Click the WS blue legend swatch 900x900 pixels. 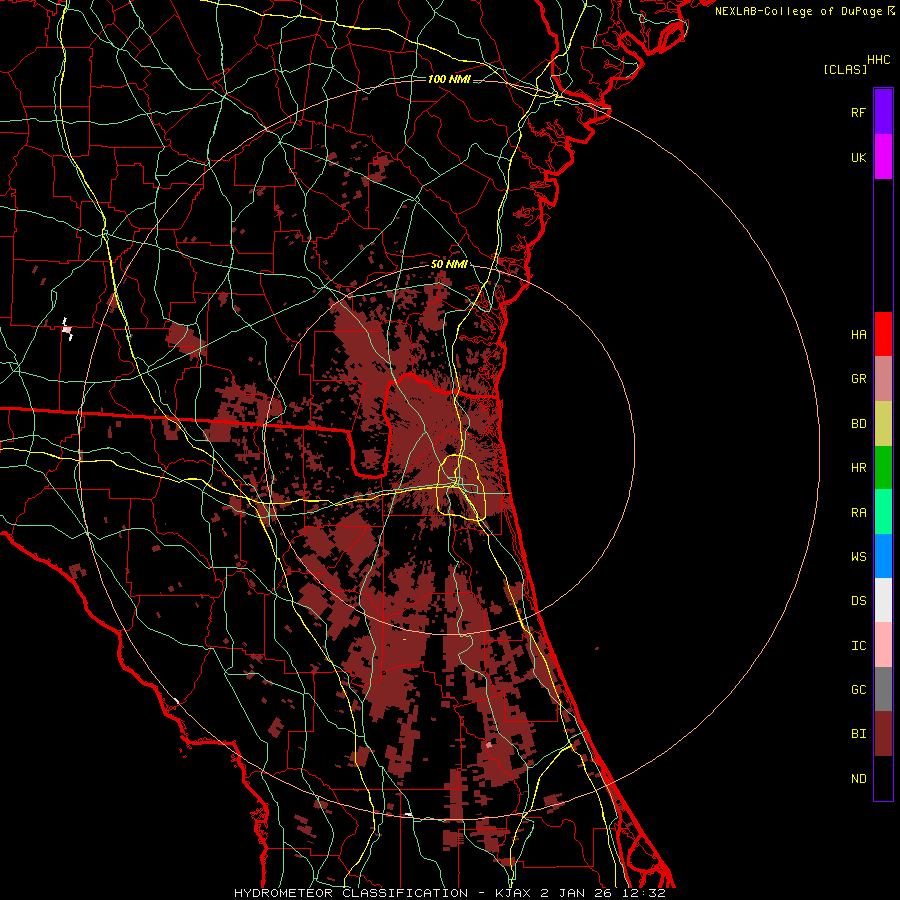[883, 556]
